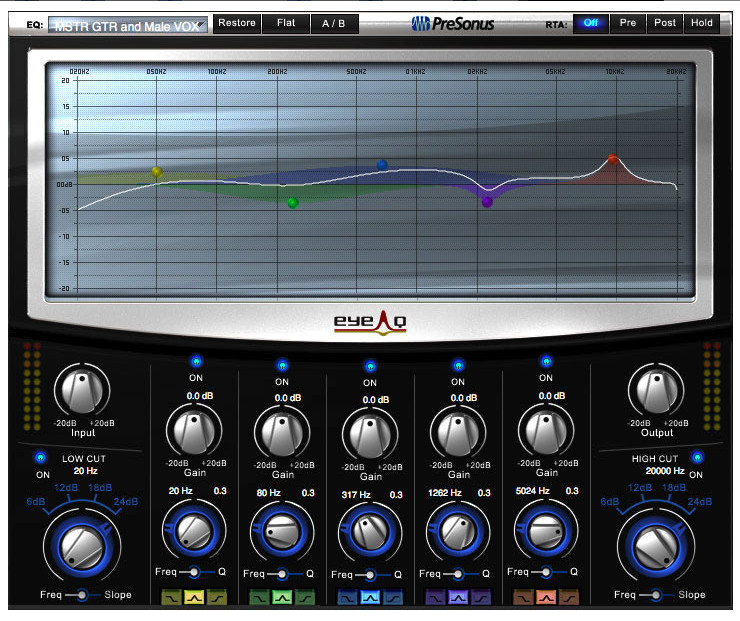Toggle the LOW CUT ON light
This screenshot has height=621, width=740.
(41, 457)
